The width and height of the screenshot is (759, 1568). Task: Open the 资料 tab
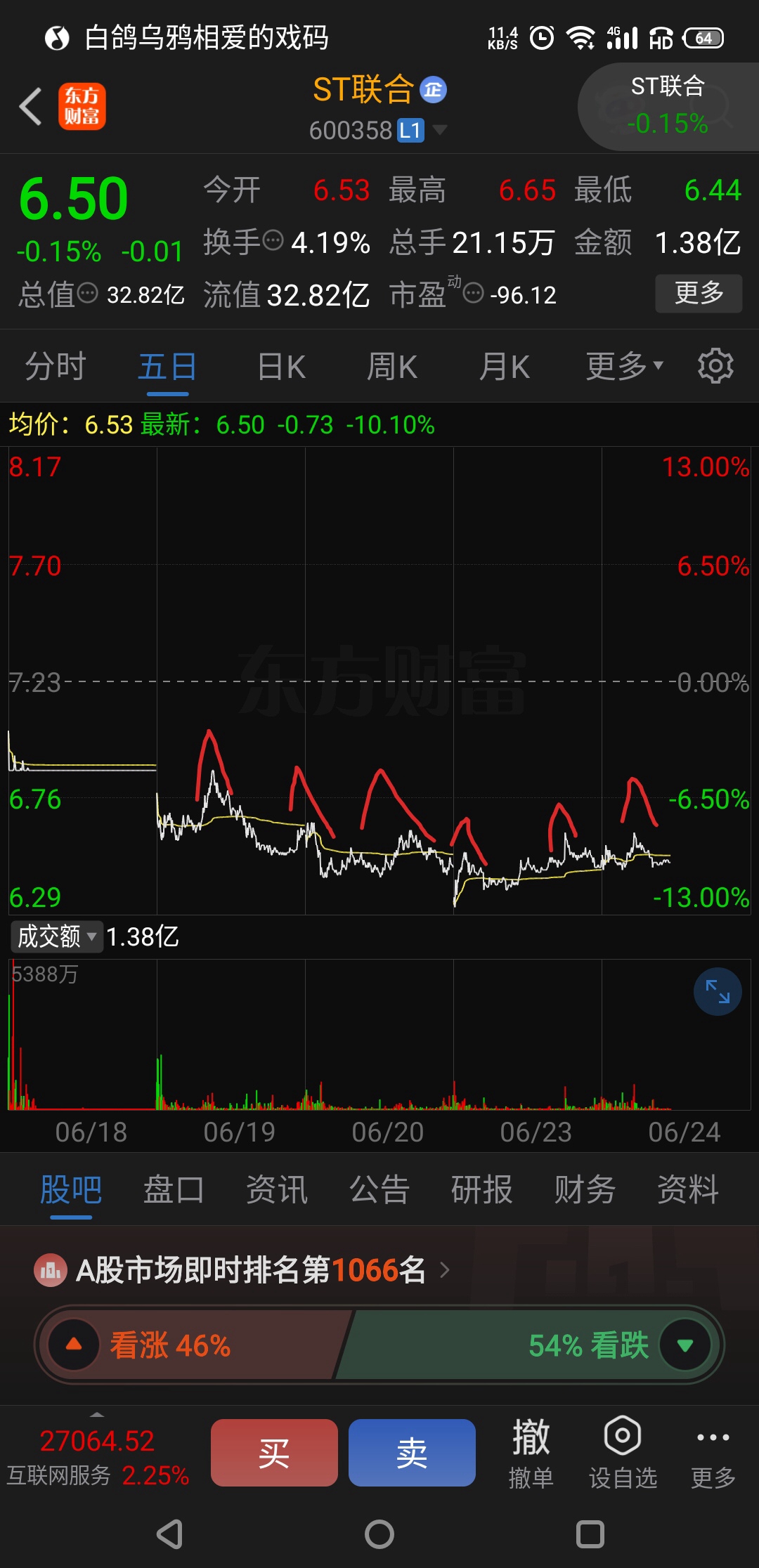click(688, 1190)
